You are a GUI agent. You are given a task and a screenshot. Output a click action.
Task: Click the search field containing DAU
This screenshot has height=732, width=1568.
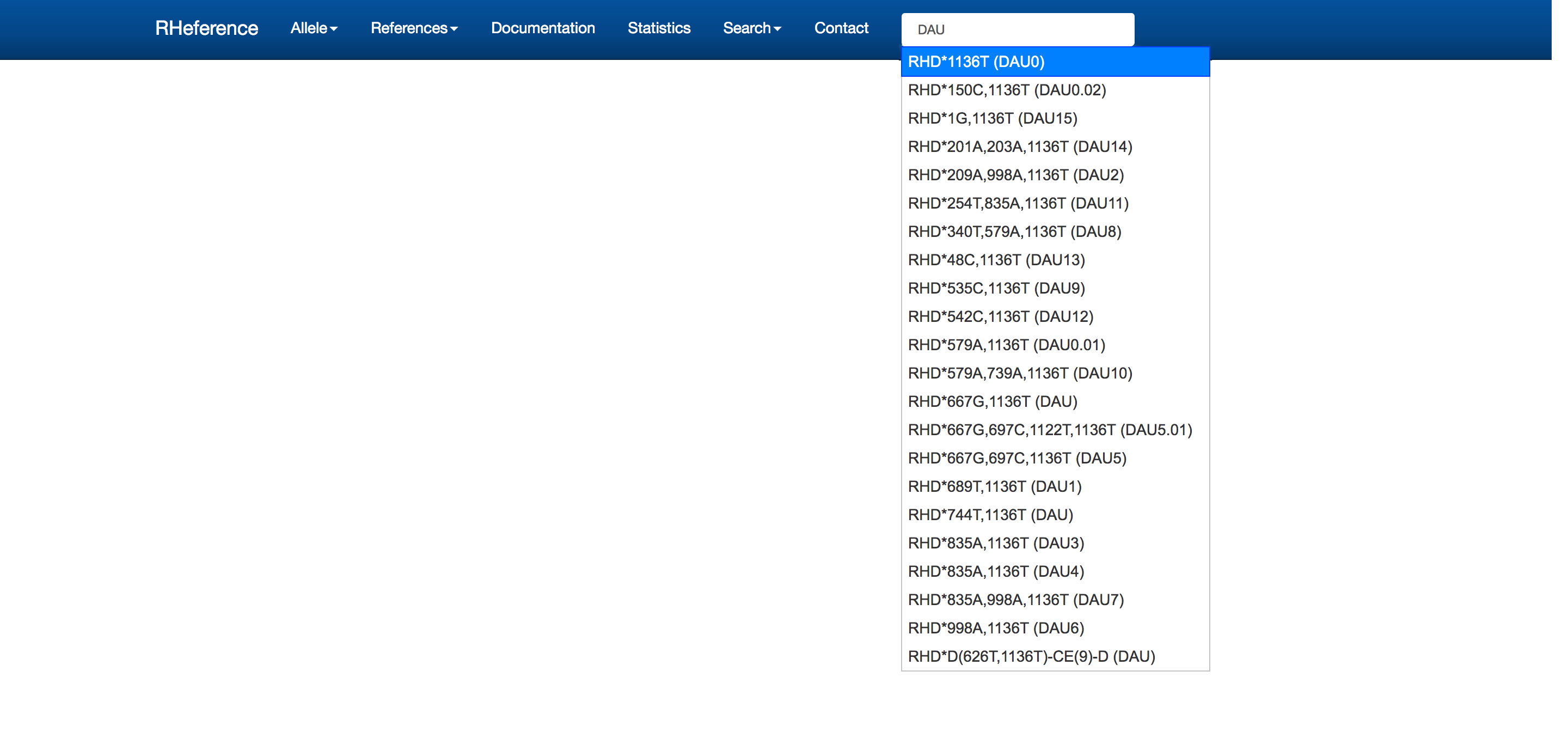tap(1017, 29)
